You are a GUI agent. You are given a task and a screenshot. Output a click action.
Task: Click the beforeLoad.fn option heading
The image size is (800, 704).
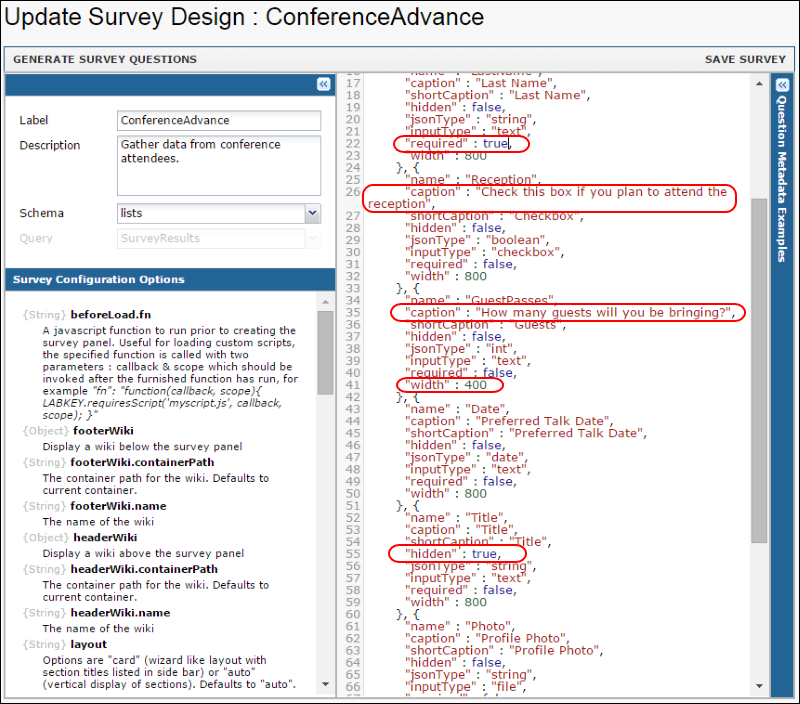[111, 315]
